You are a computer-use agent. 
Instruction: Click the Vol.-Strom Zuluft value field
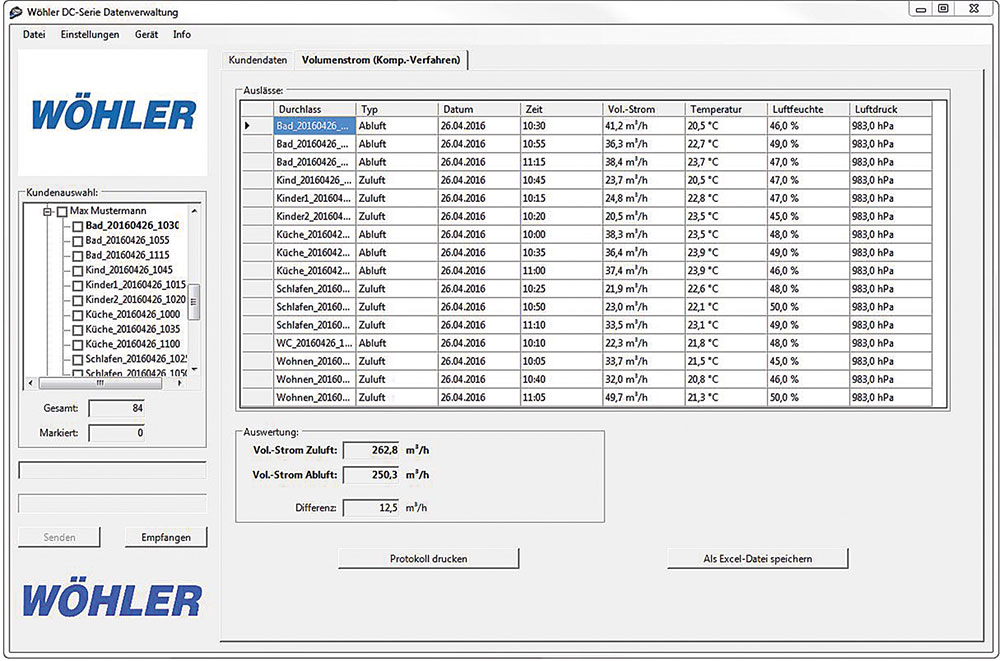coord(371,450)
